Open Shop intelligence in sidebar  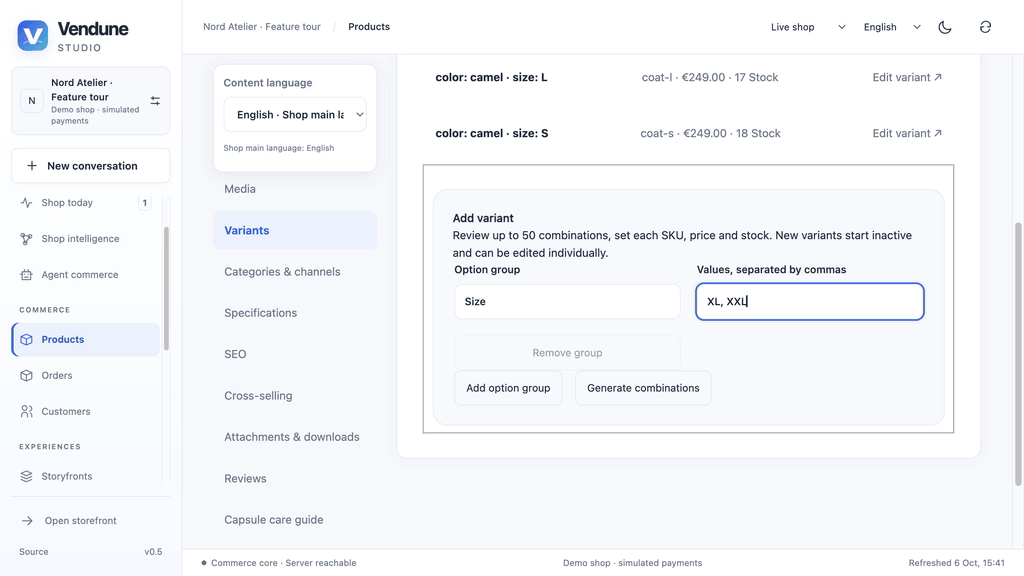[86, 239]
